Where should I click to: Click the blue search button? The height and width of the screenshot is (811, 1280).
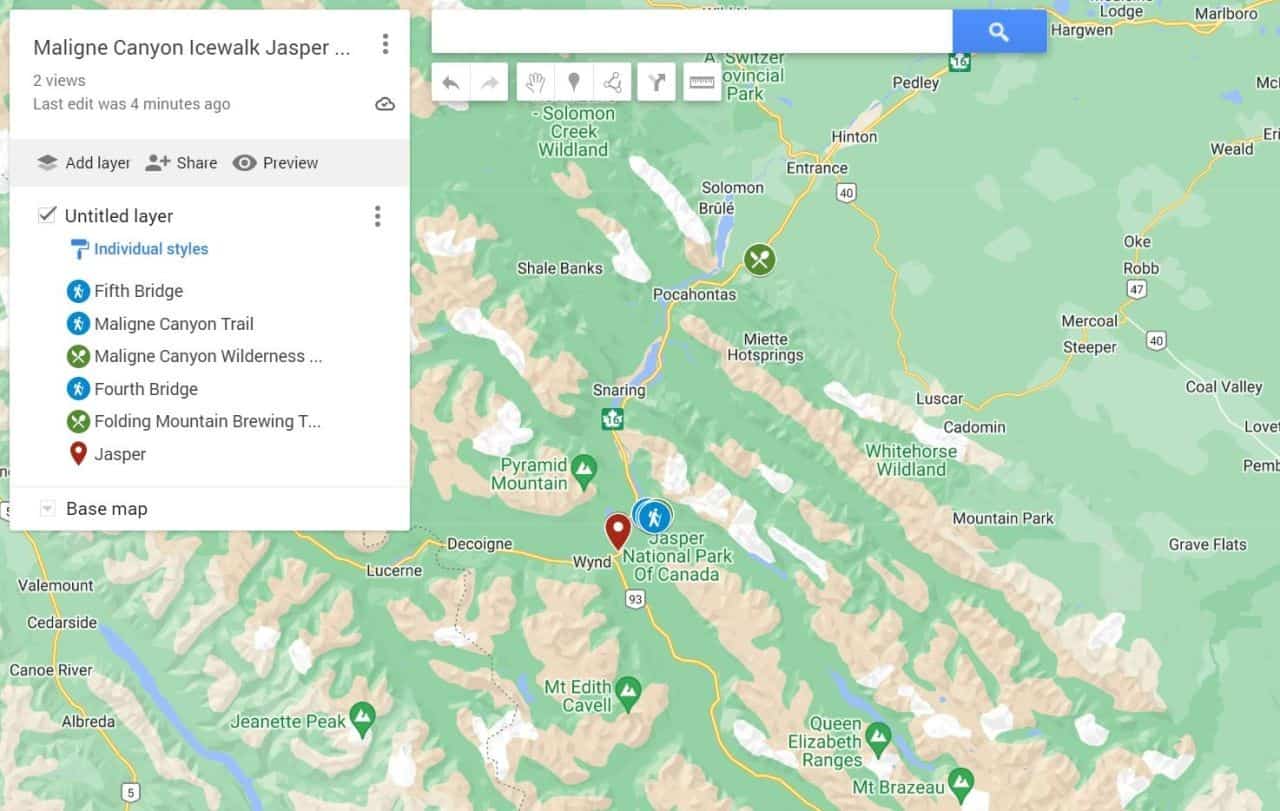(x=999, y=32)
